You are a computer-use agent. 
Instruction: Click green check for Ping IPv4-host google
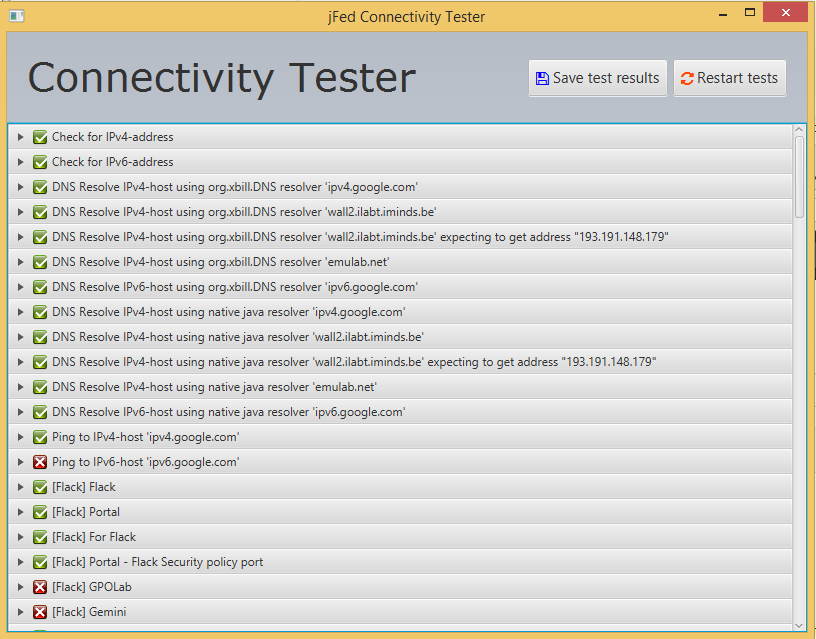pos(40,437)
